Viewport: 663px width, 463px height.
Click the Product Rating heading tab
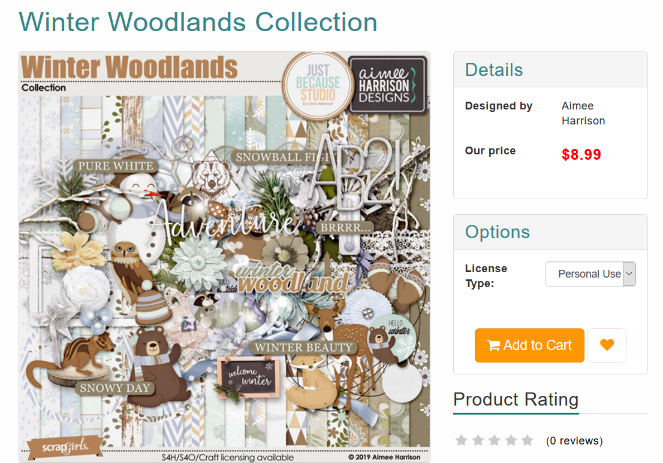pos(516,400)
